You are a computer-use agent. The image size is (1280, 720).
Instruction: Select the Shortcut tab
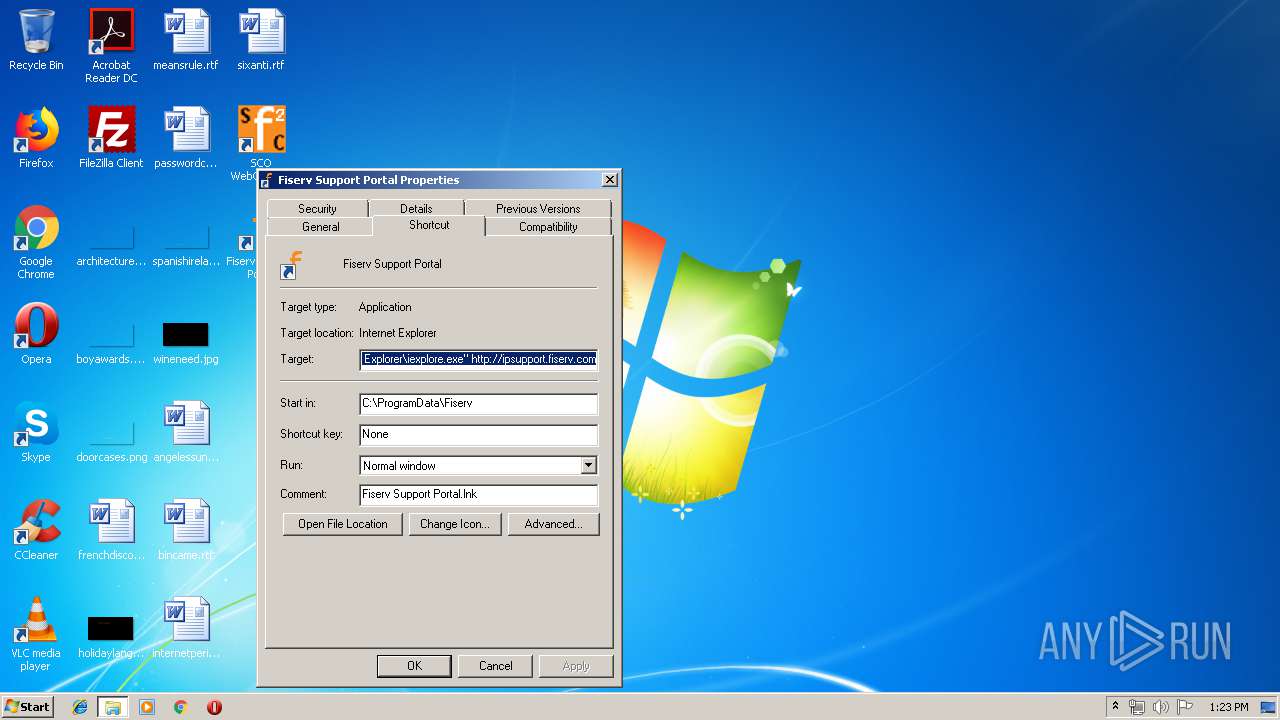[429, 226]
